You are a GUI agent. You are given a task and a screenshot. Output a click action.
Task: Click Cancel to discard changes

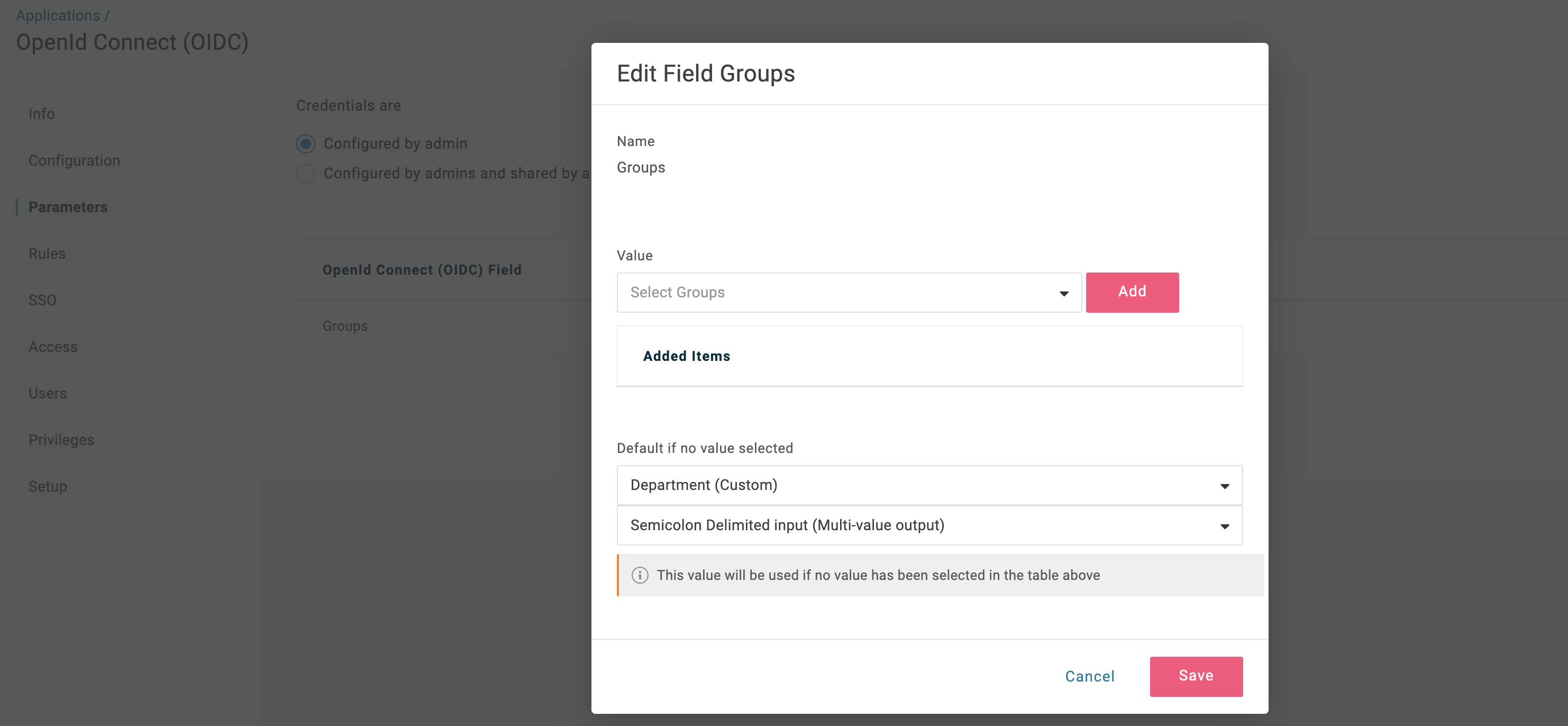tap(1089, 676)
